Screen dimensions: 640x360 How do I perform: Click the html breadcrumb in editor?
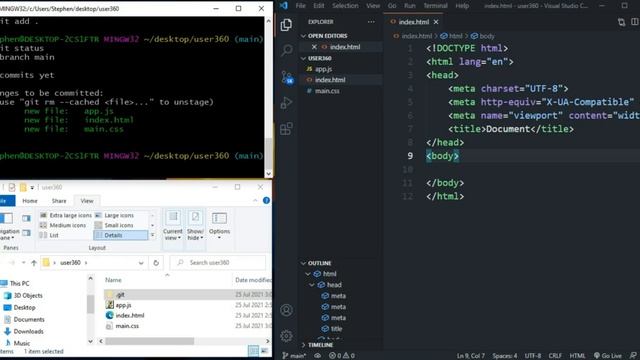[456, 36]
